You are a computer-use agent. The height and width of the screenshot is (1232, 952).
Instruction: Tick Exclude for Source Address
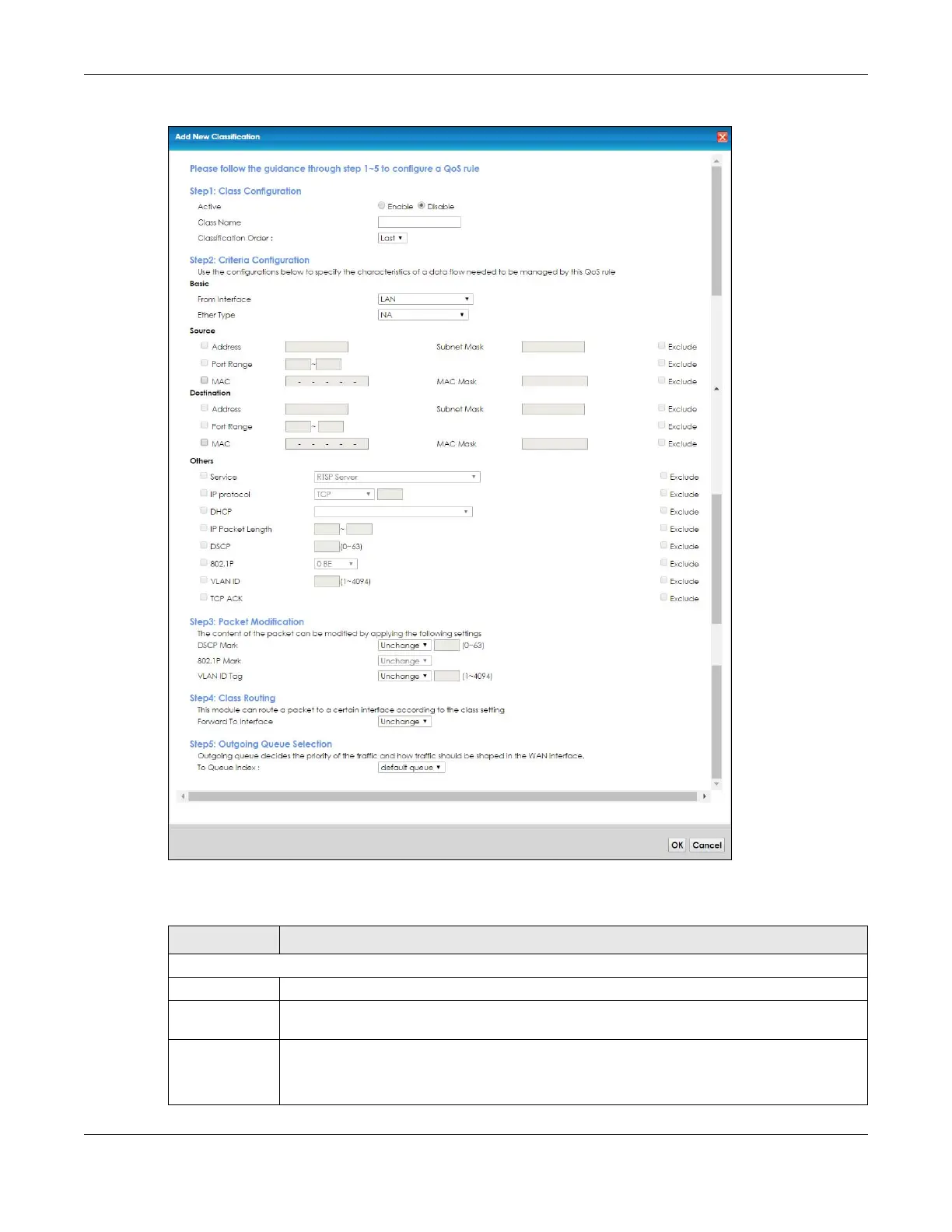coord(661,345)
